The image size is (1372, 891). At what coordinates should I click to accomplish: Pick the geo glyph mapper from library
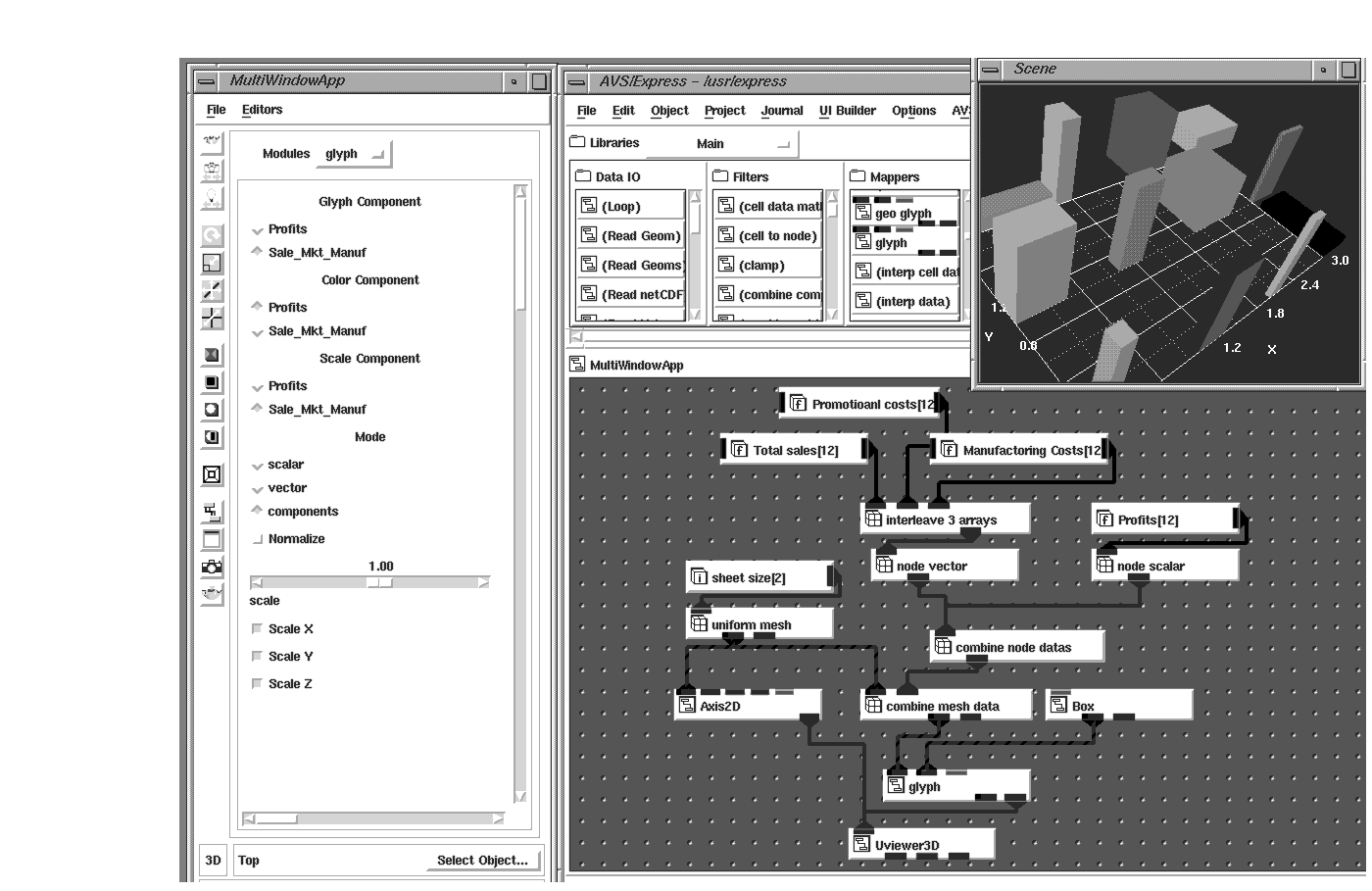[903, 213]
